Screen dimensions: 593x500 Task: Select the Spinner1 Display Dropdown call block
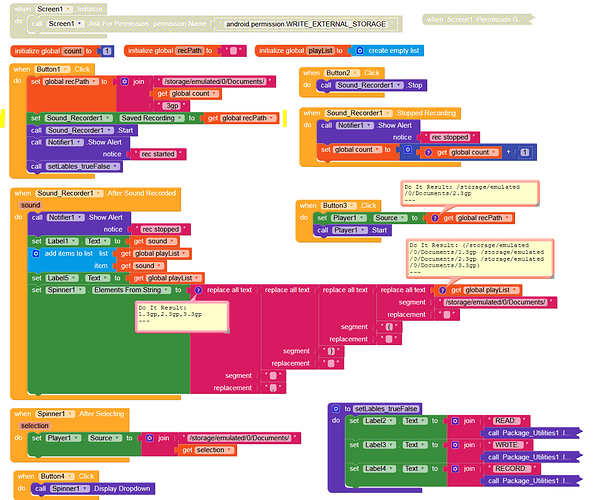pos(93,488)
